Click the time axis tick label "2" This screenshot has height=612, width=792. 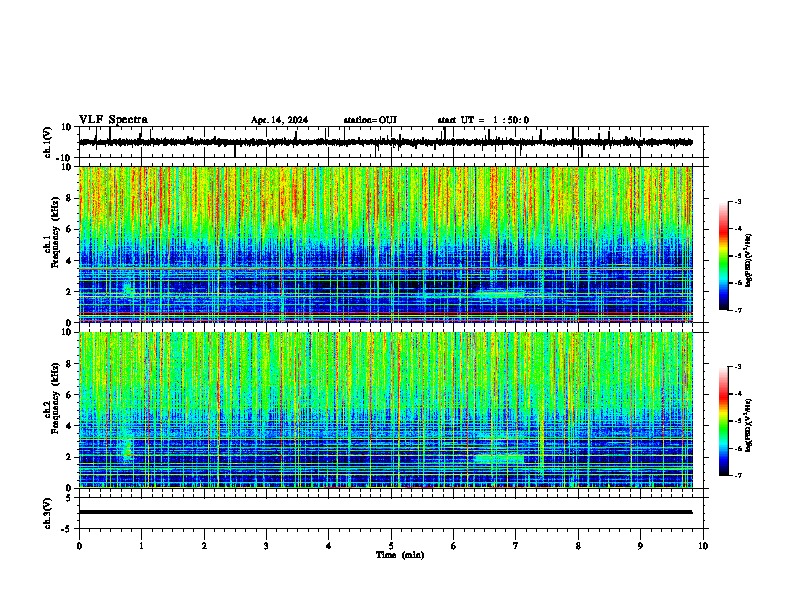[204, 546]
